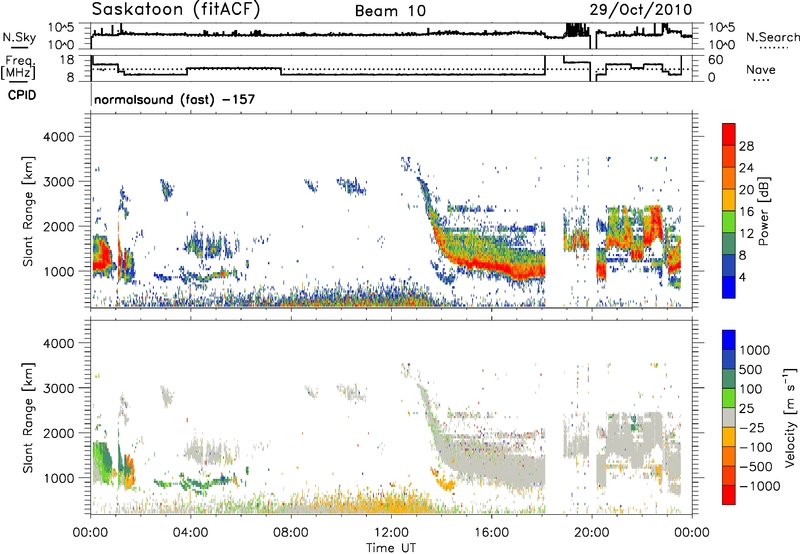Click the blue bottom of the power colorbar
Viewport: 800px width, 554px height.
729,288
